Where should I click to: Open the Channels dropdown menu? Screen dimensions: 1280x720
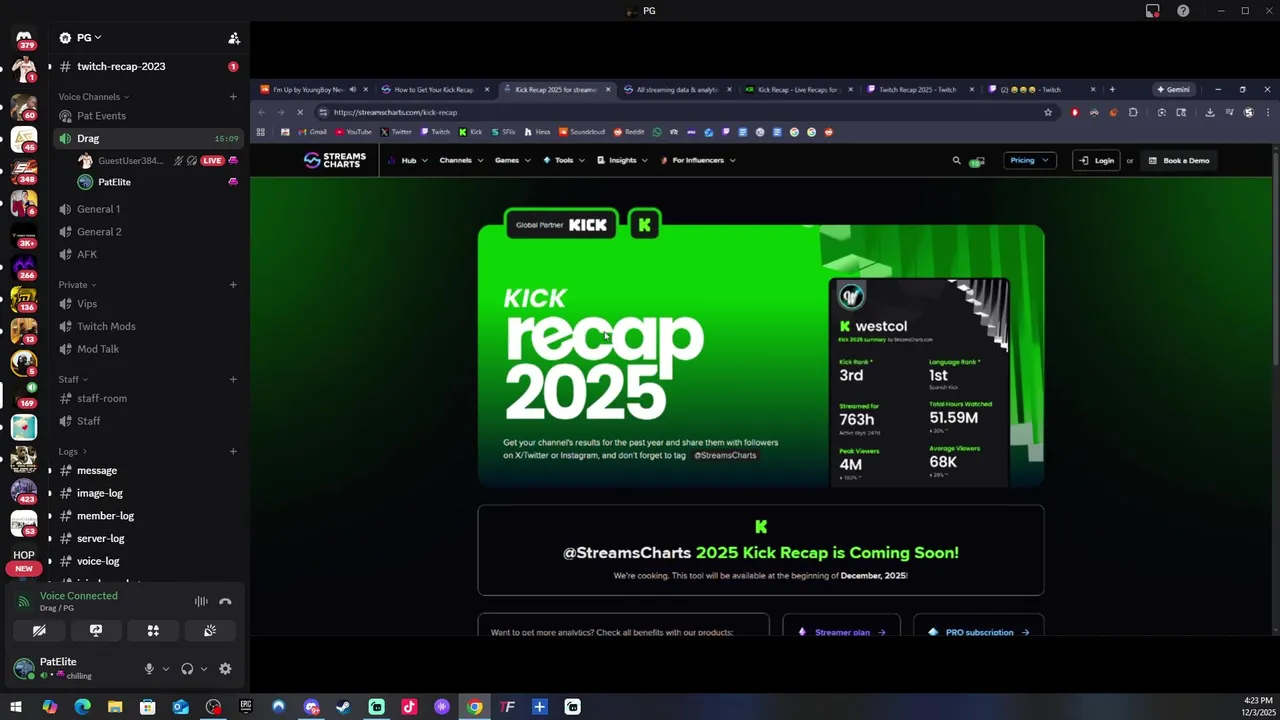coord(460,160)
